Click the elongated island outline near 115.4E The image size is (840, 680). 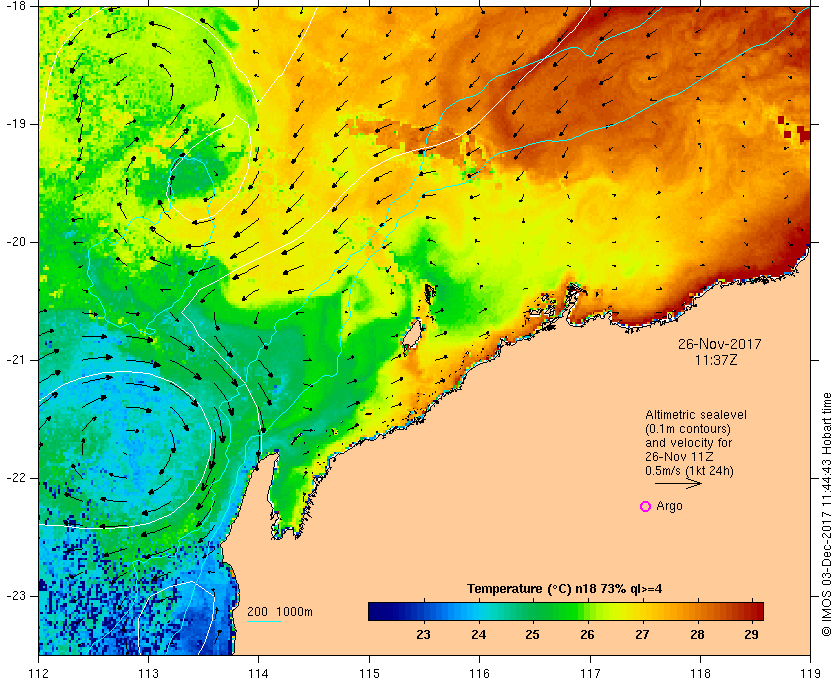point(411,334)
